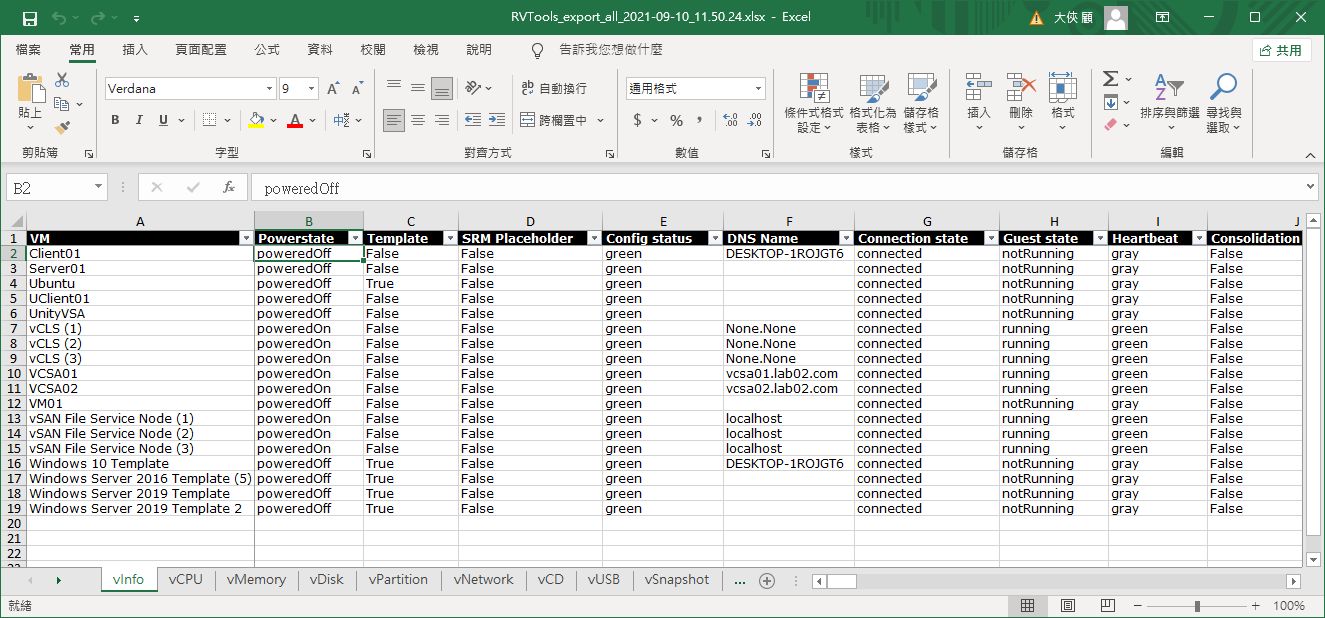
Task: Open the Name Box dropdown arrow
Action: [x=98, y=187]
